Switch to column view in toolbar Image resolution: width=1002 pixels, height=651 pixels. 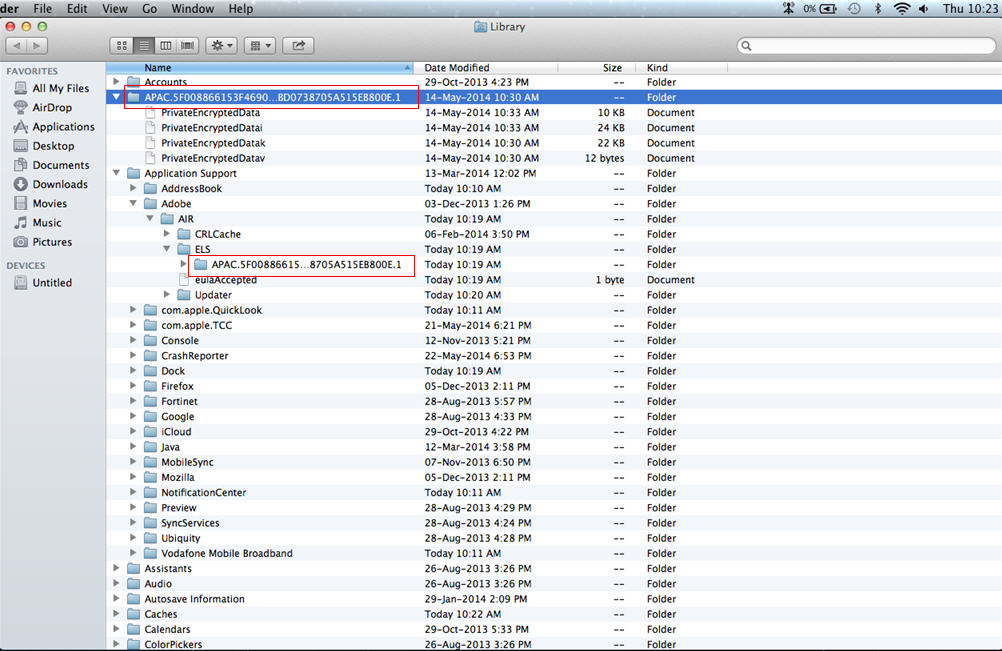165,46
